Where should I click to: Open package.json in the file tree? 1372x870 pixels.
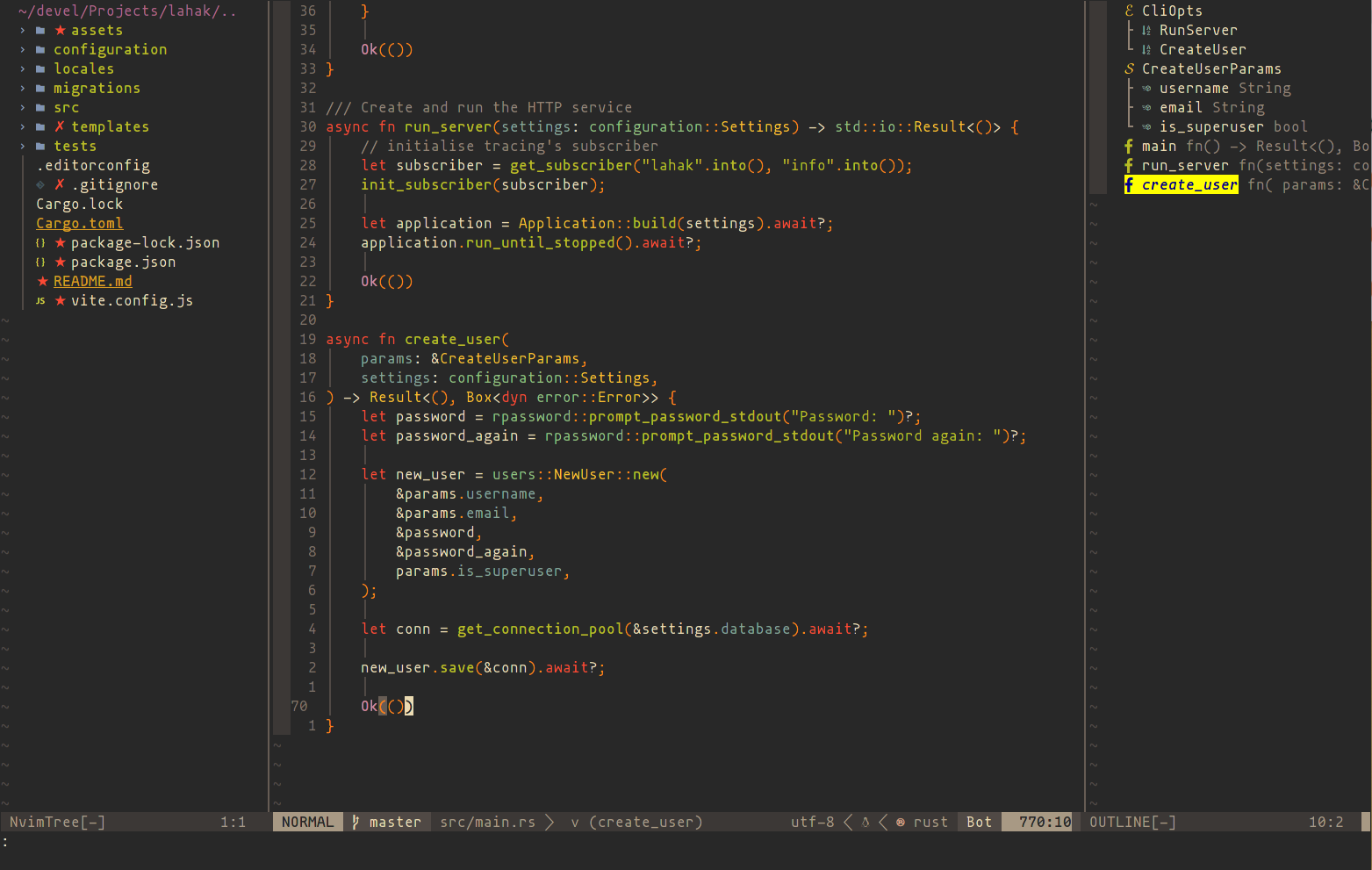click(123, 262)
